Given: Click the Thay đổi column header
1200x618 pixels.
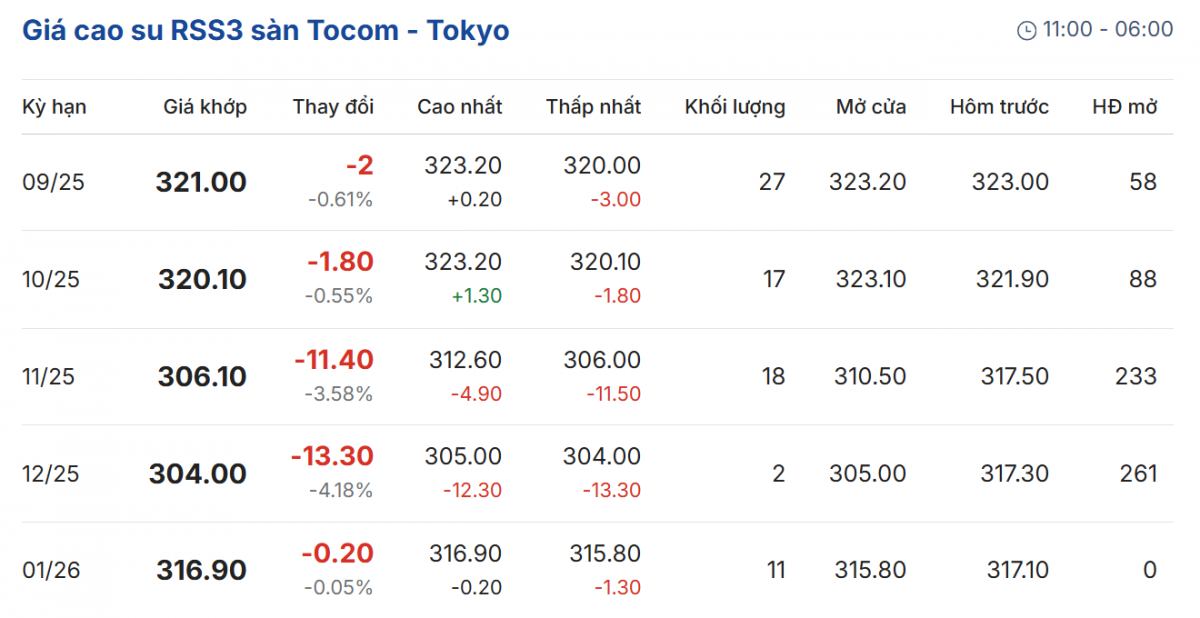Looking at the screenshot, I should (333, 107).
